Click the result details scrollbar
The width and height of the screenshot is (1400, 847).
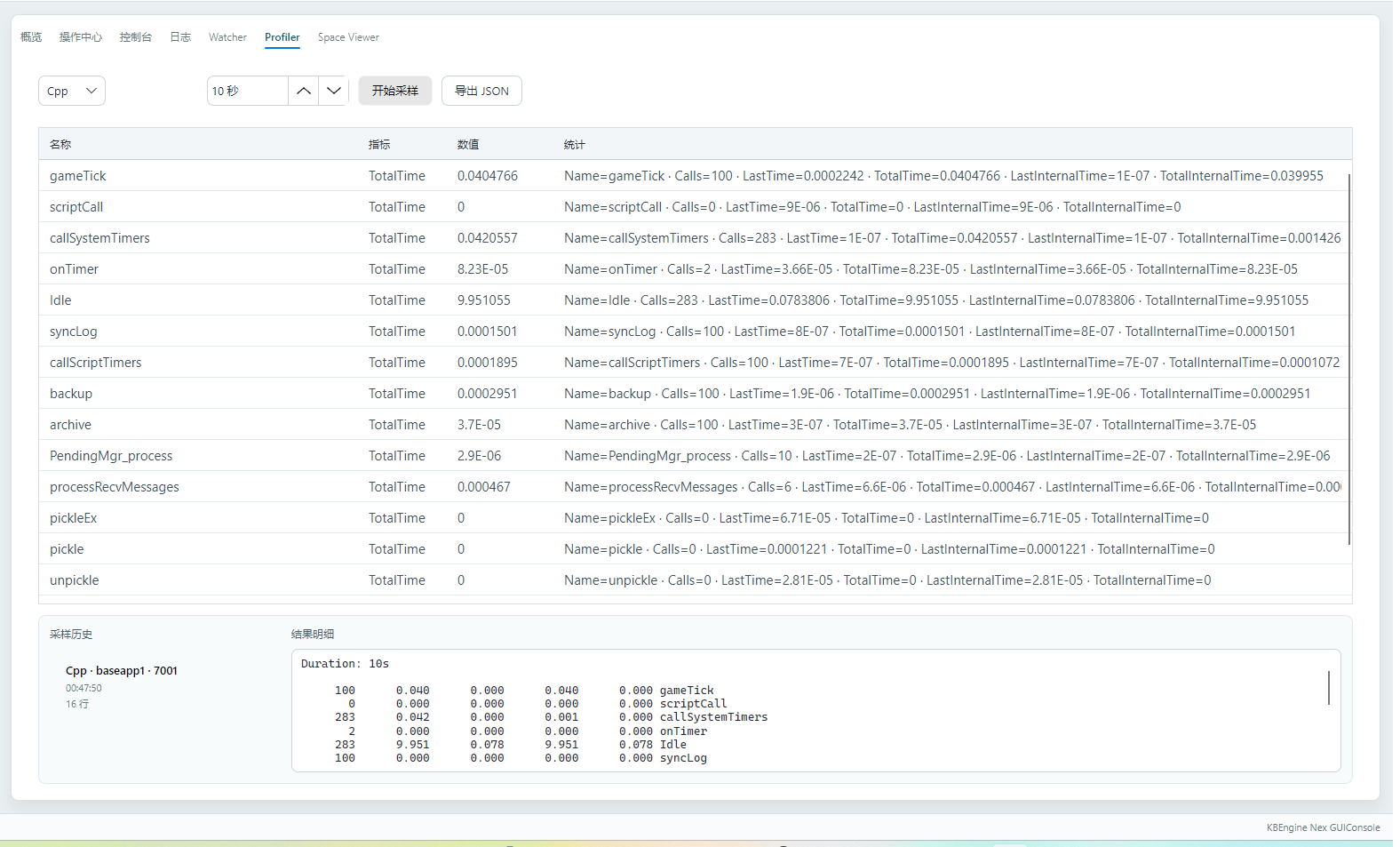click(1329, 688)
